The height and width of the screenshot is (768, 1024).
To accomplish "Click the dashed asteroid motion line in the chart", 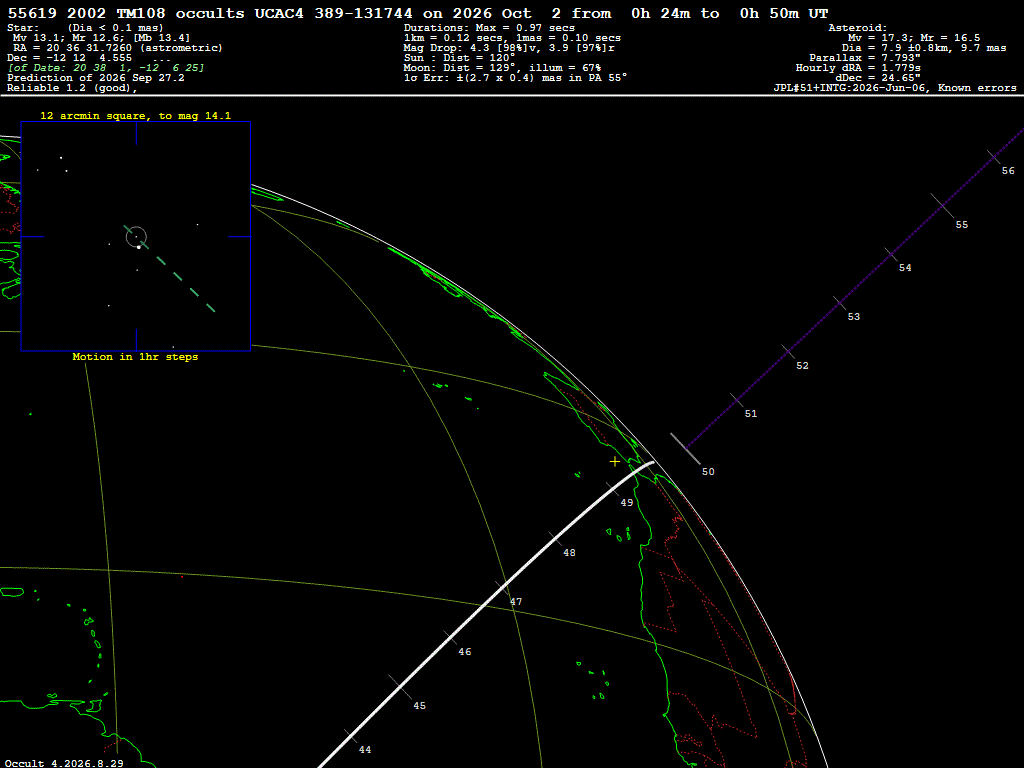I will tap(178, 275).
